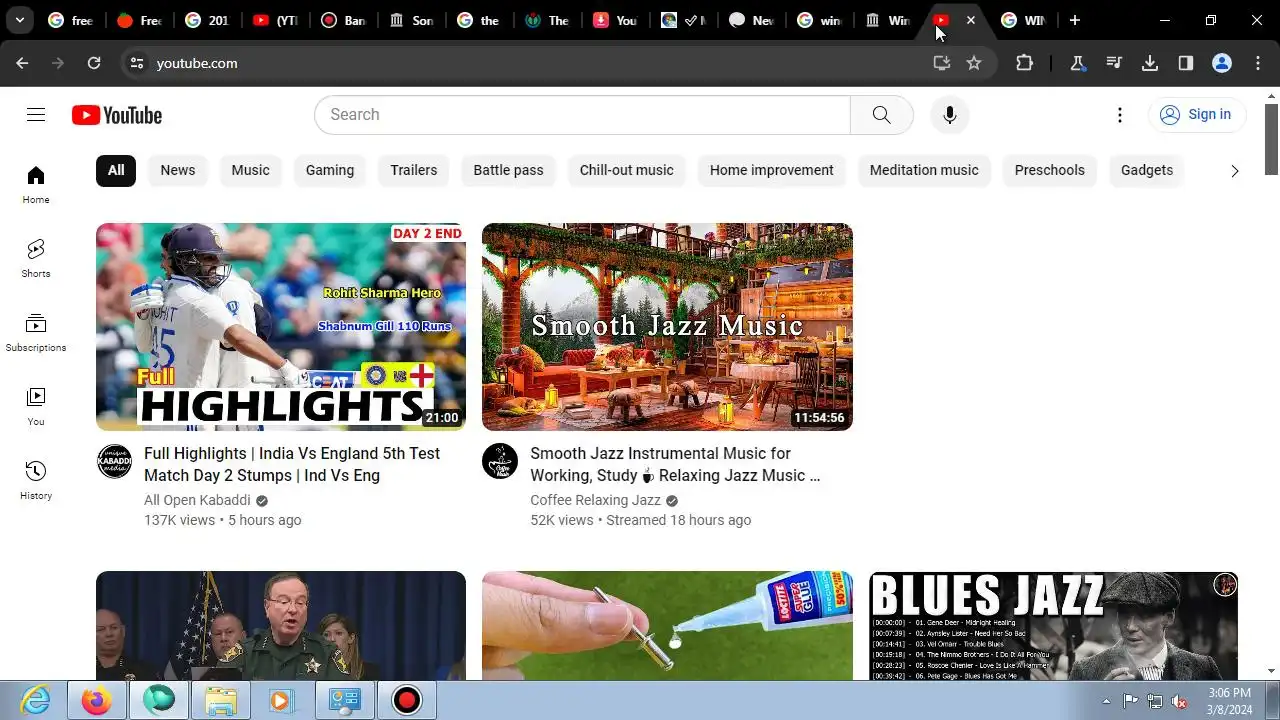The image size is (1280, 720).
Task: Open browser downloads
Action: (1150, 63)
